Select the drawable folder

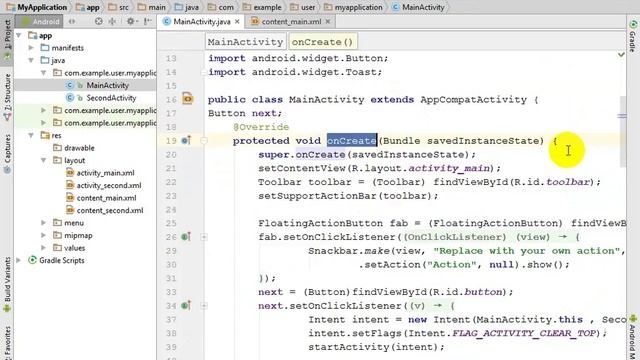click(79, 148)
